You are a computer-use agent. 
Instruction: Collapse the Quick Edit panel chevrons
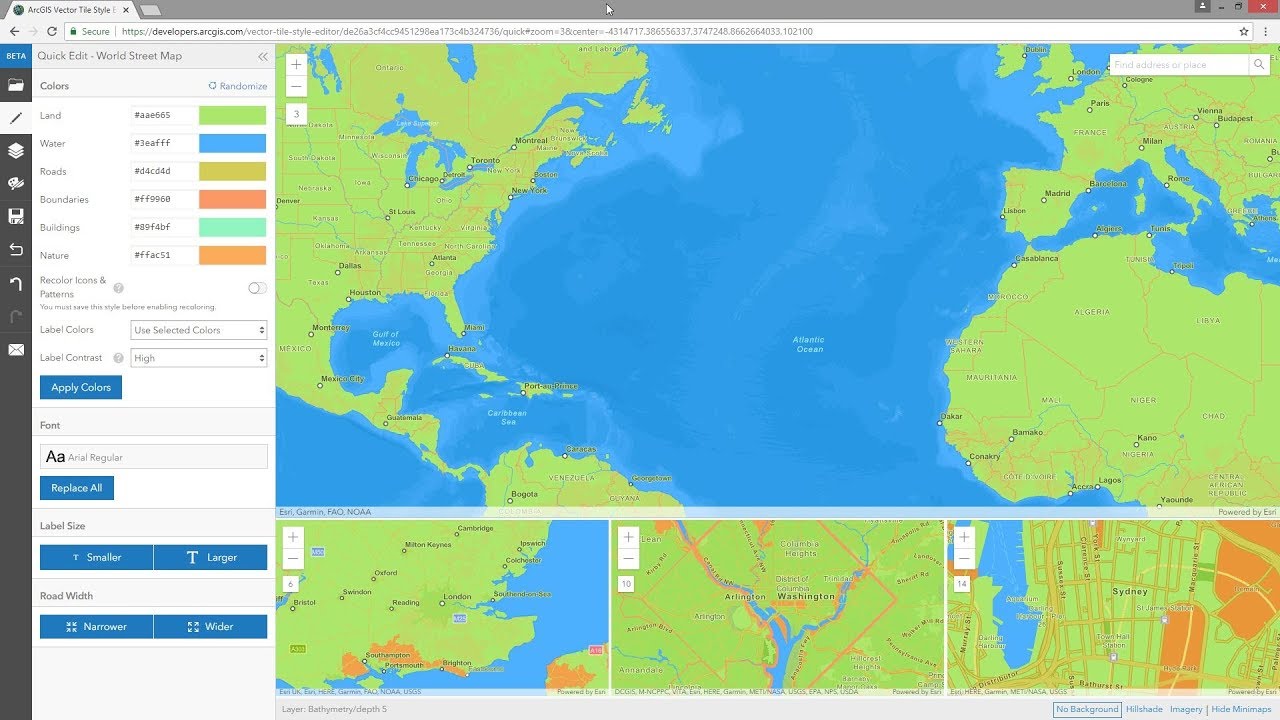[x=263, y=57]
